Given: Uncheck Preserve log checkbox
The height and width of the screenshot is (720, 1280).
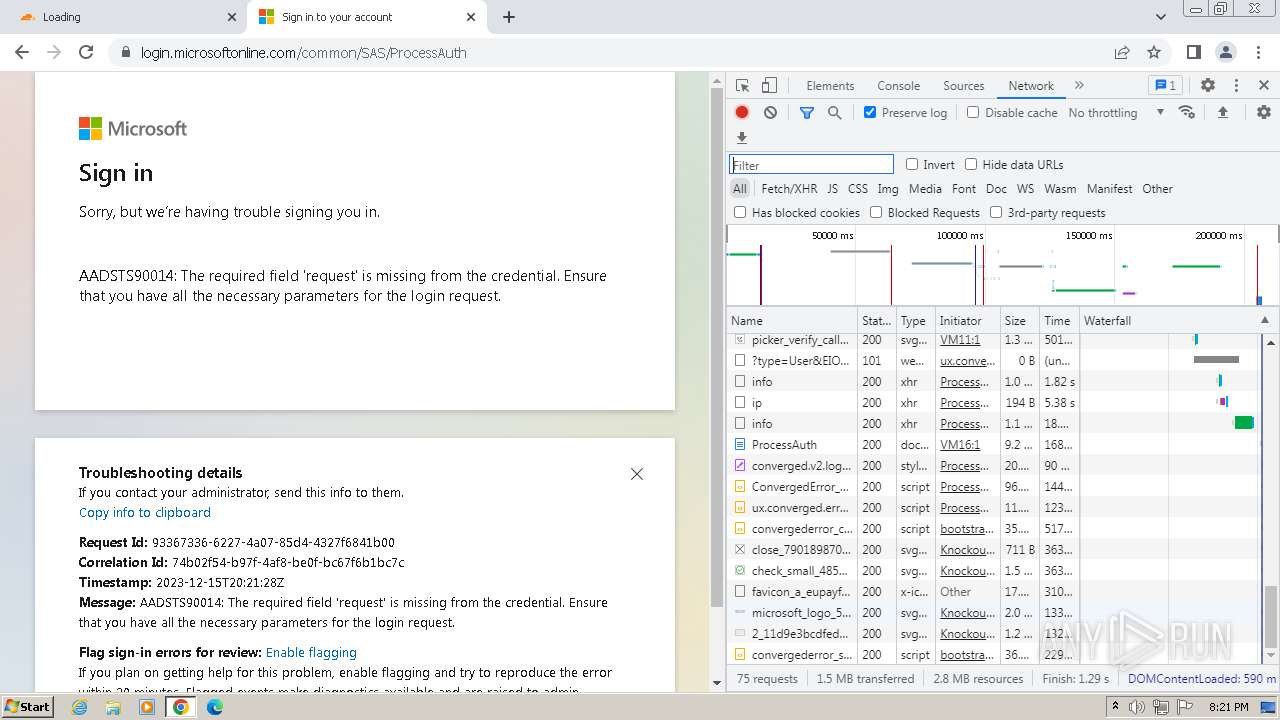Looking at the screenshot, I should (870, 112).
